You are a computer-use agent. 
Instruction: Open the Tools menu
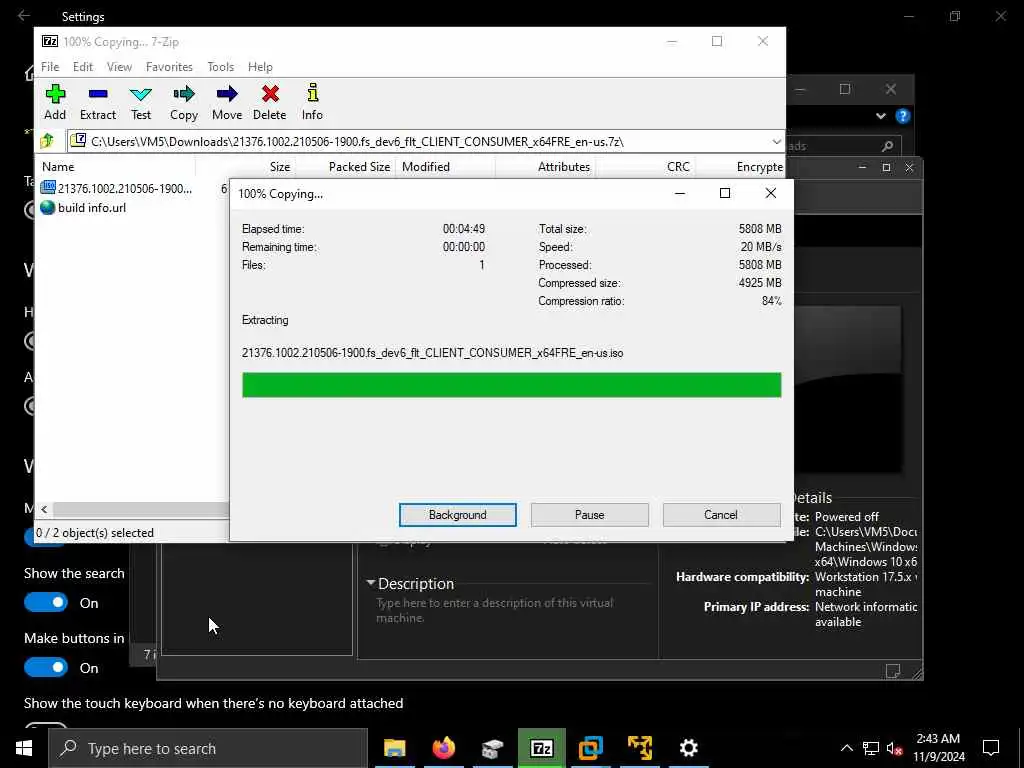click(x=221, y=67)
